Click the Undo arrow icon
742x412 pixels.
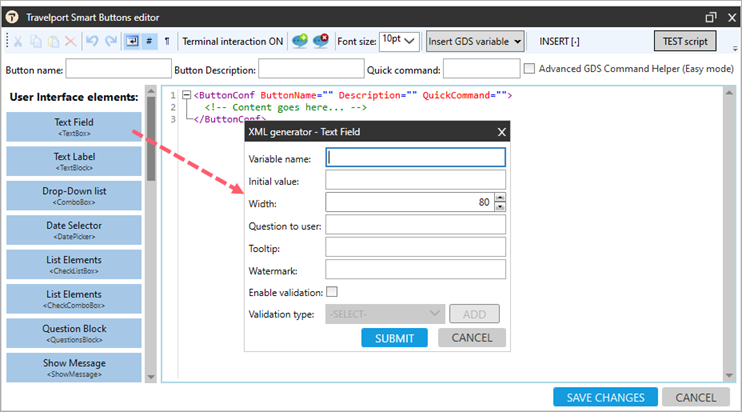[91, 41]
